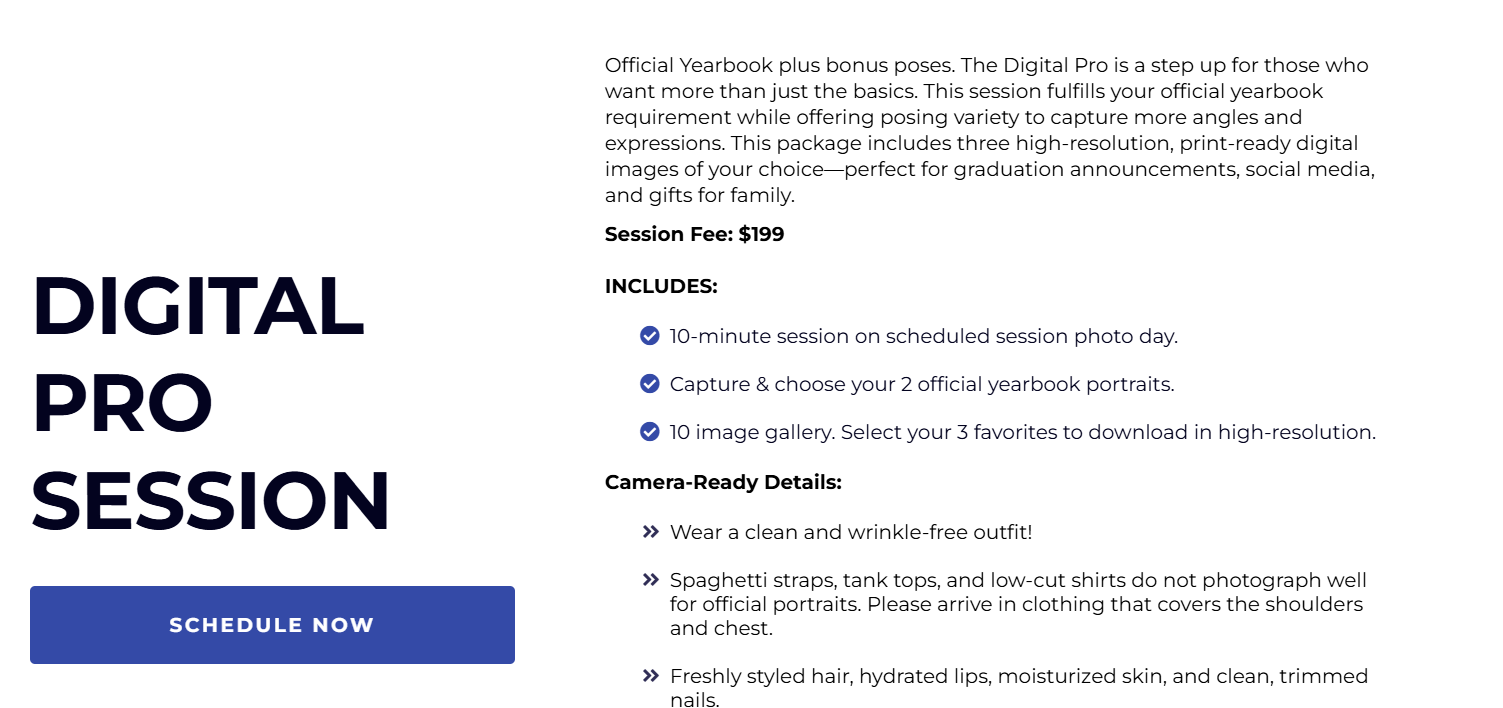Click the INCLUDES: label
1503x708 pixels.
(661, 287)
